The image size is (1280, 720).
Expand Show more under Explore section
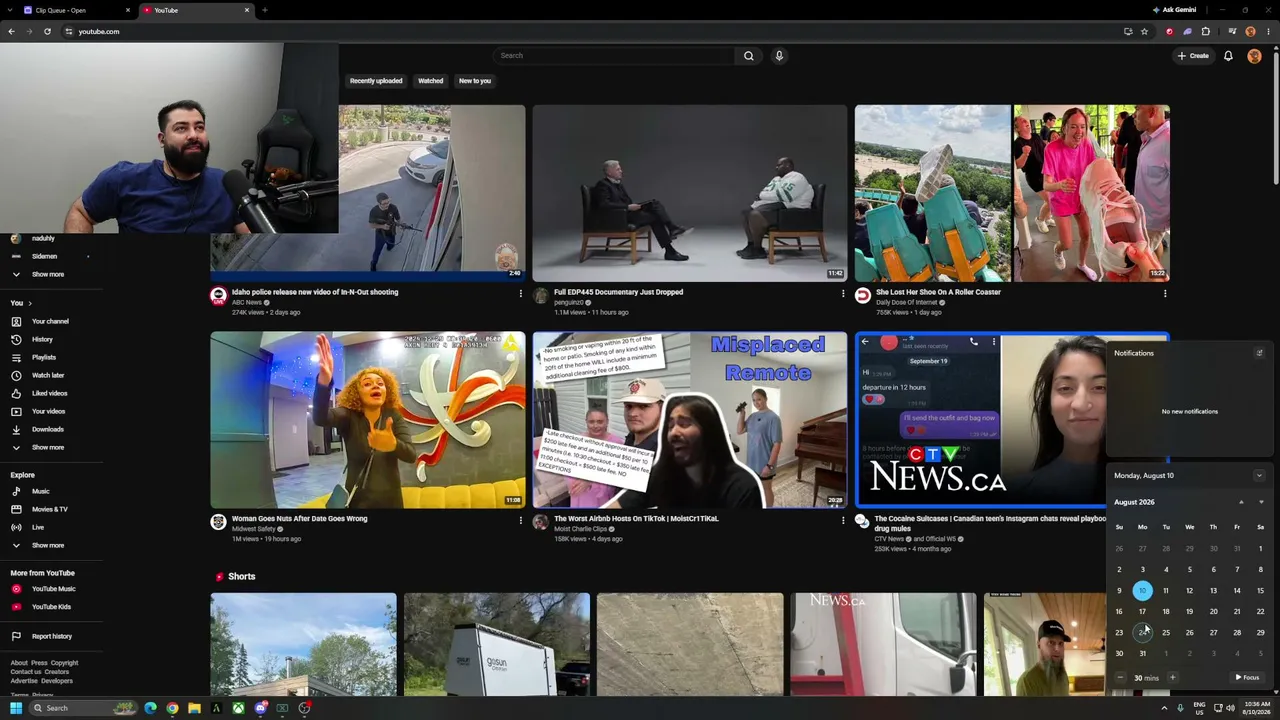47,545
